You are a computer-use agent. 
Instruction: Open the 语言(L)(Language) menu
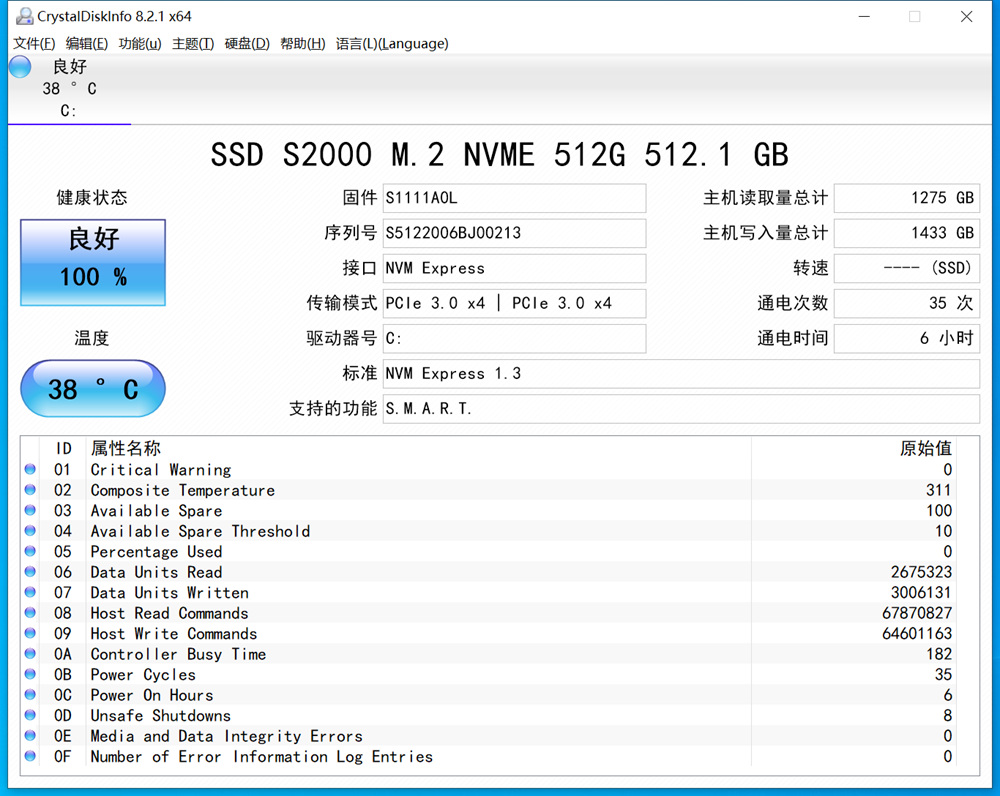[392, 43]
